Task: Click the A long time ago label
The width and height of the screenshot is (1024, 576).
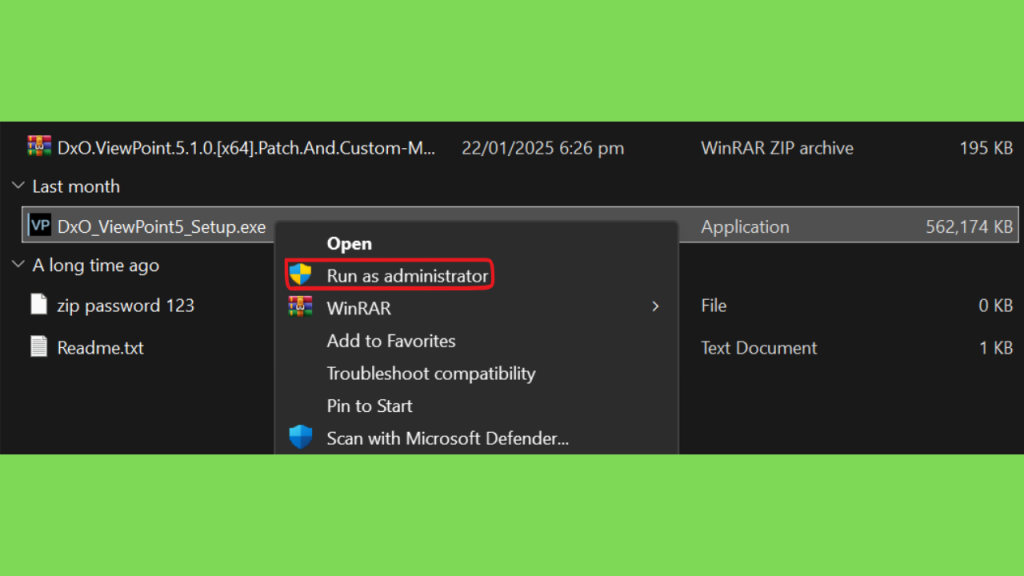Action: (x=96, y=265)
